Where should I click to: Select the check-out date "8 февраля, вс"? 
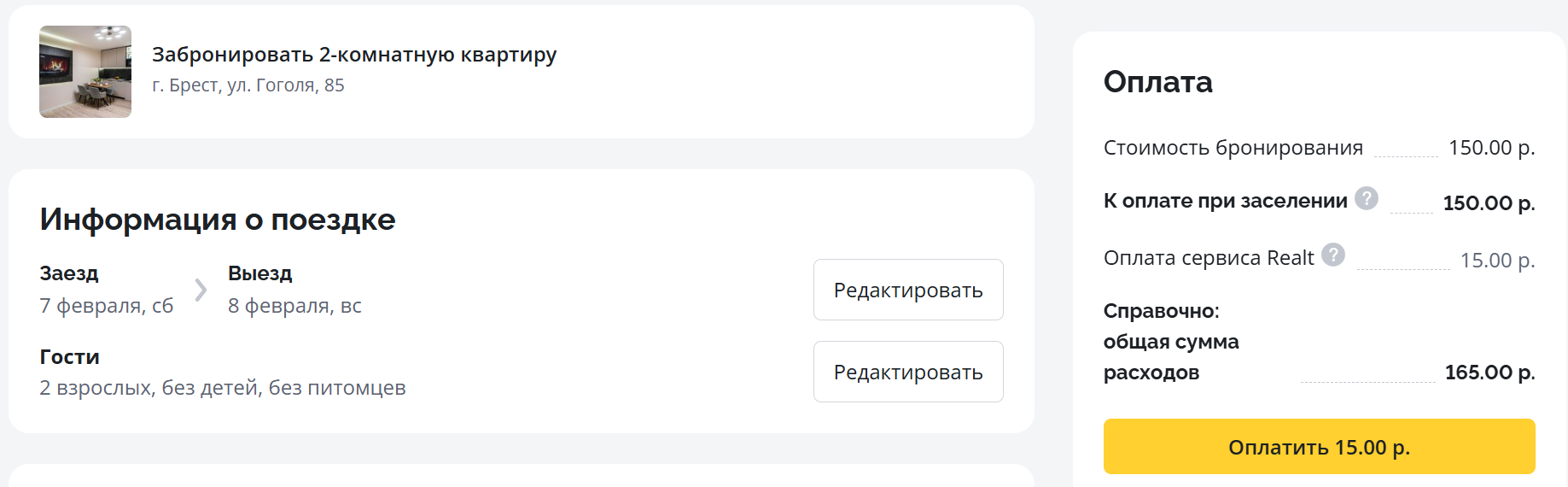(294, 306)
